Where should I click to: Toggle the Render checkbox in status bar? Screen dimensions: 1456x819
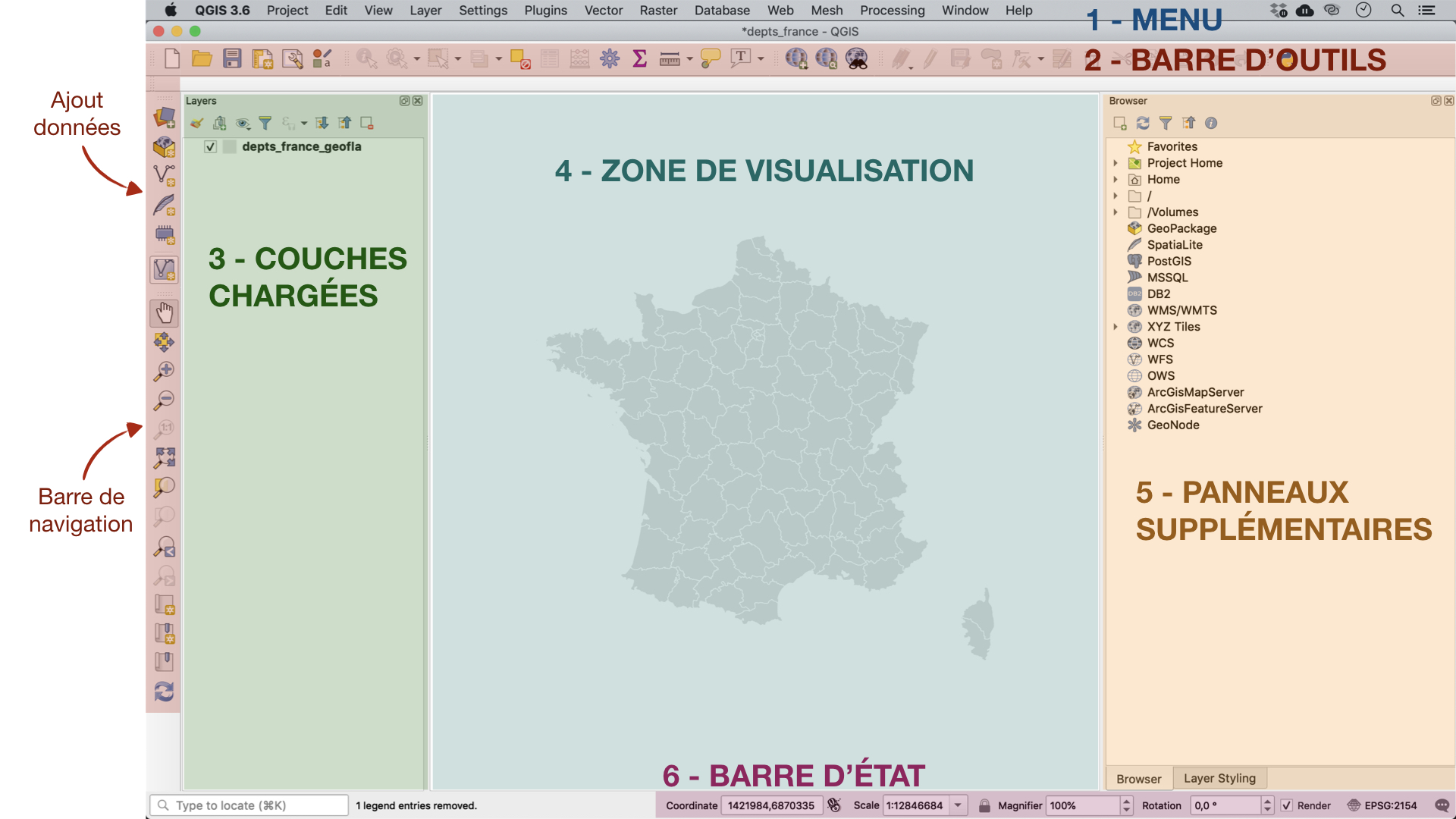[1287, 805]
